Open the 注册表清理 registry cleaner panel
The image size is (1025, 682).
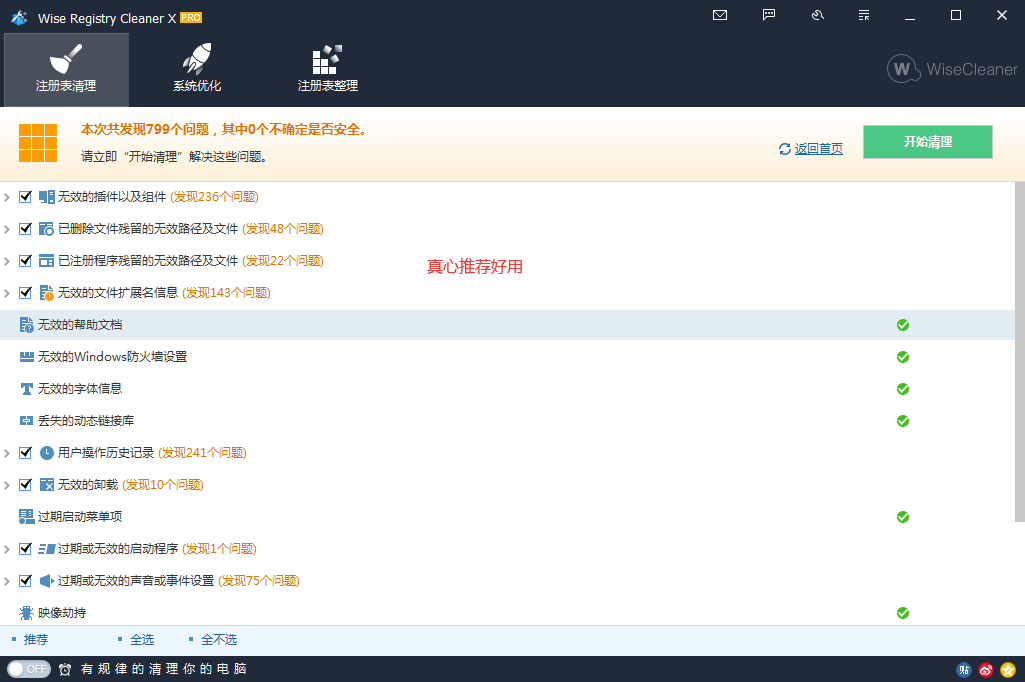[65, 68]
